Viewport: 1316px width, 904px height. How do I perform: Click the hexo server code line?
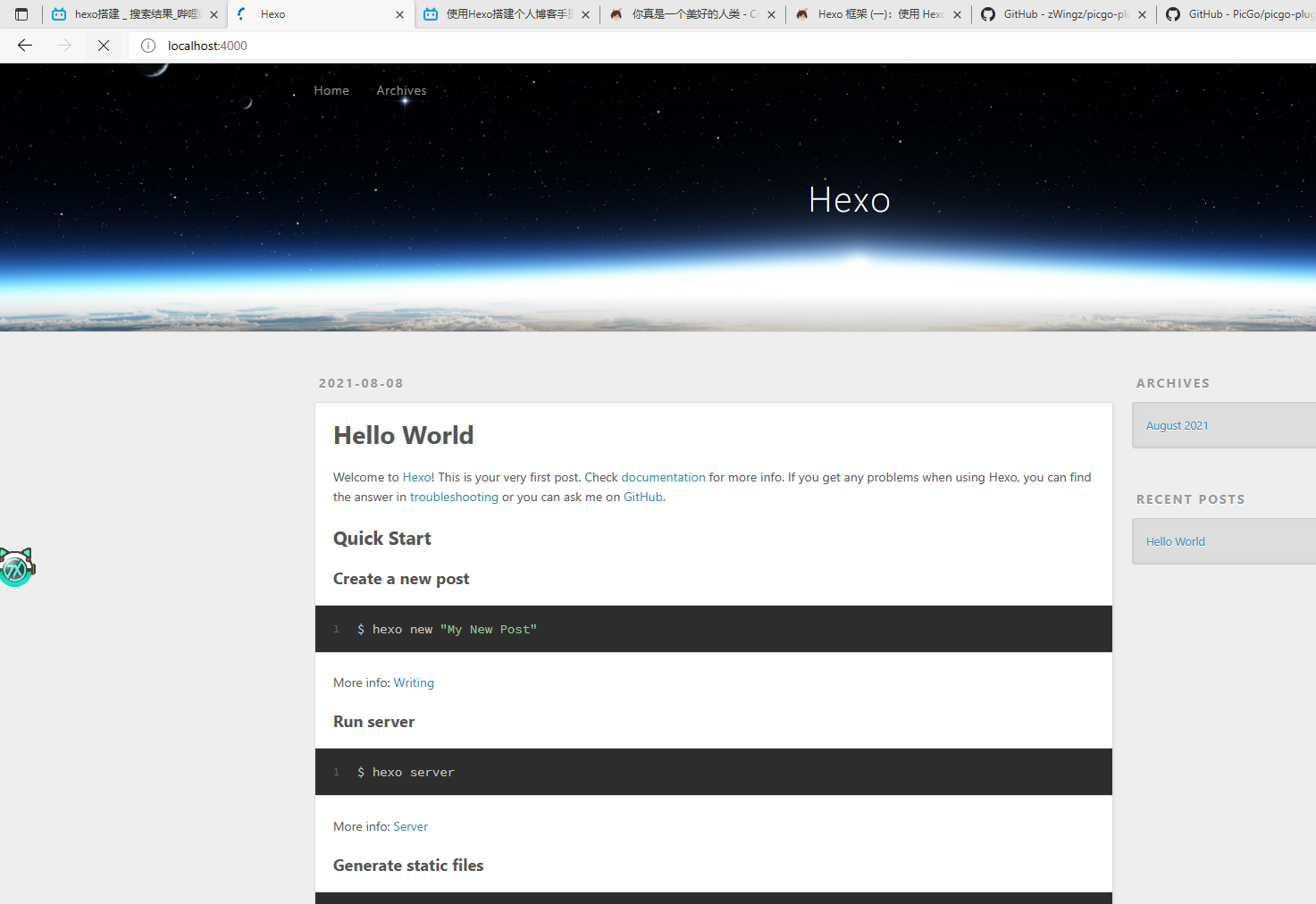click(406, 772)
